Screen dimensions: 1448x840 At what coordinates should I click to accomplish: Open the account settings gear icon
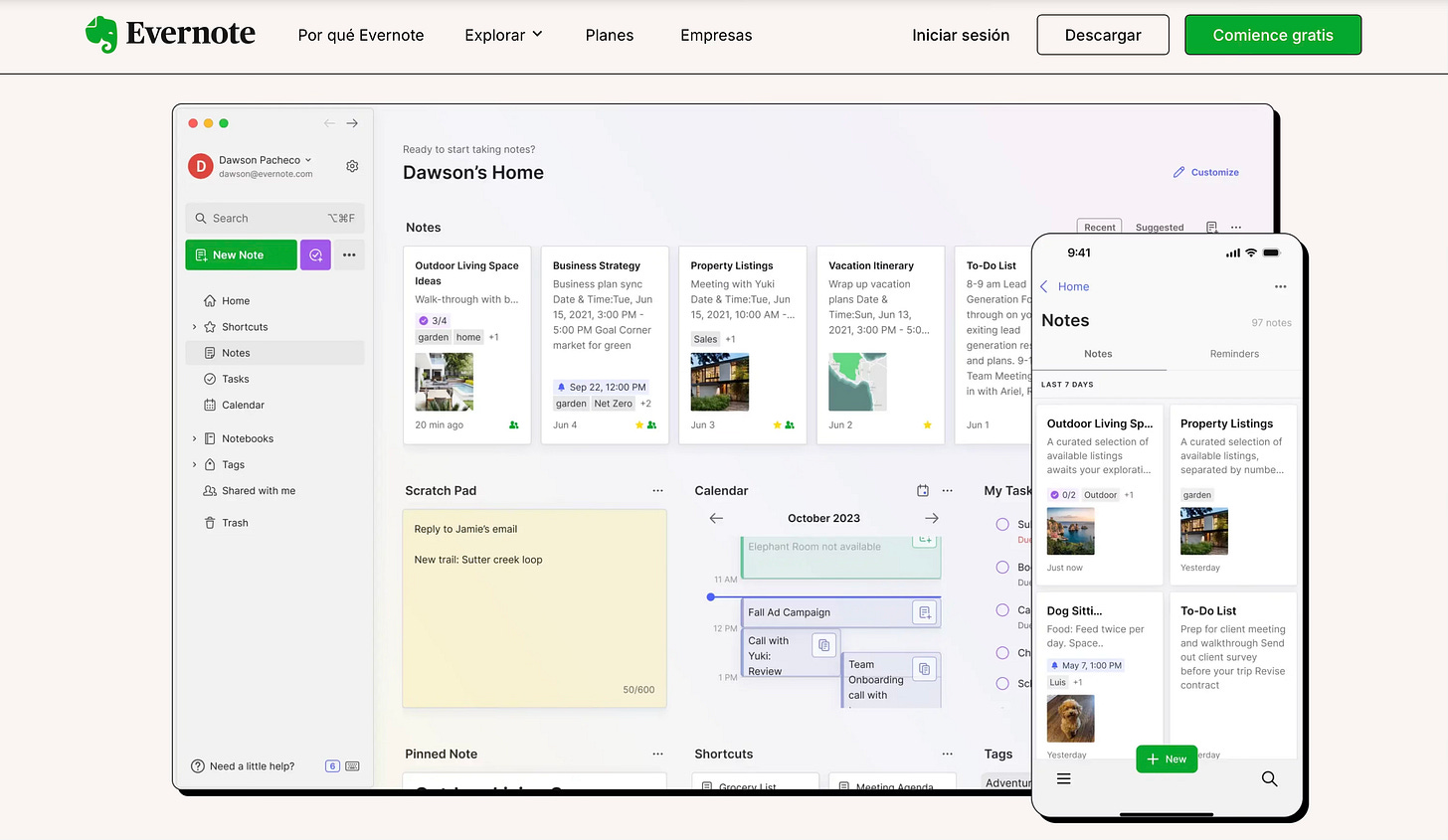point(352,166)
